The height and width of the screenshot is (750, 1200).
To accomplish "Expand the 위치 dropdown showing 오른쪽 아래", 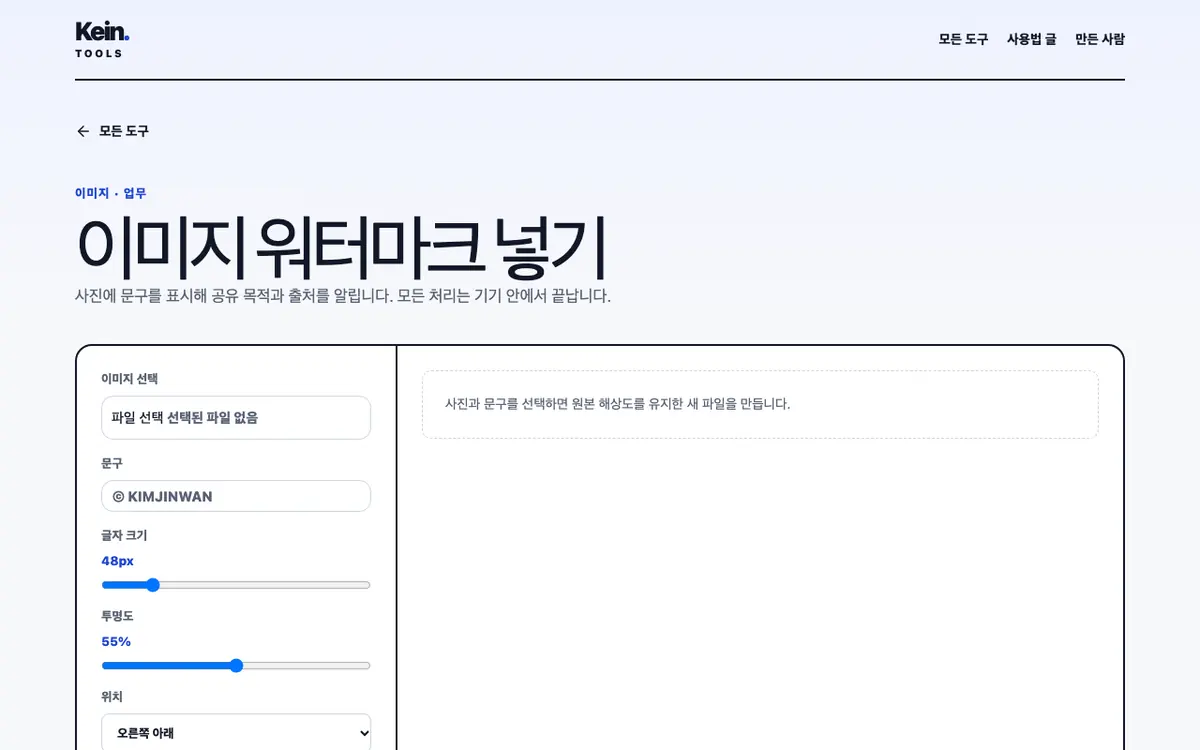I will point(236,733).
